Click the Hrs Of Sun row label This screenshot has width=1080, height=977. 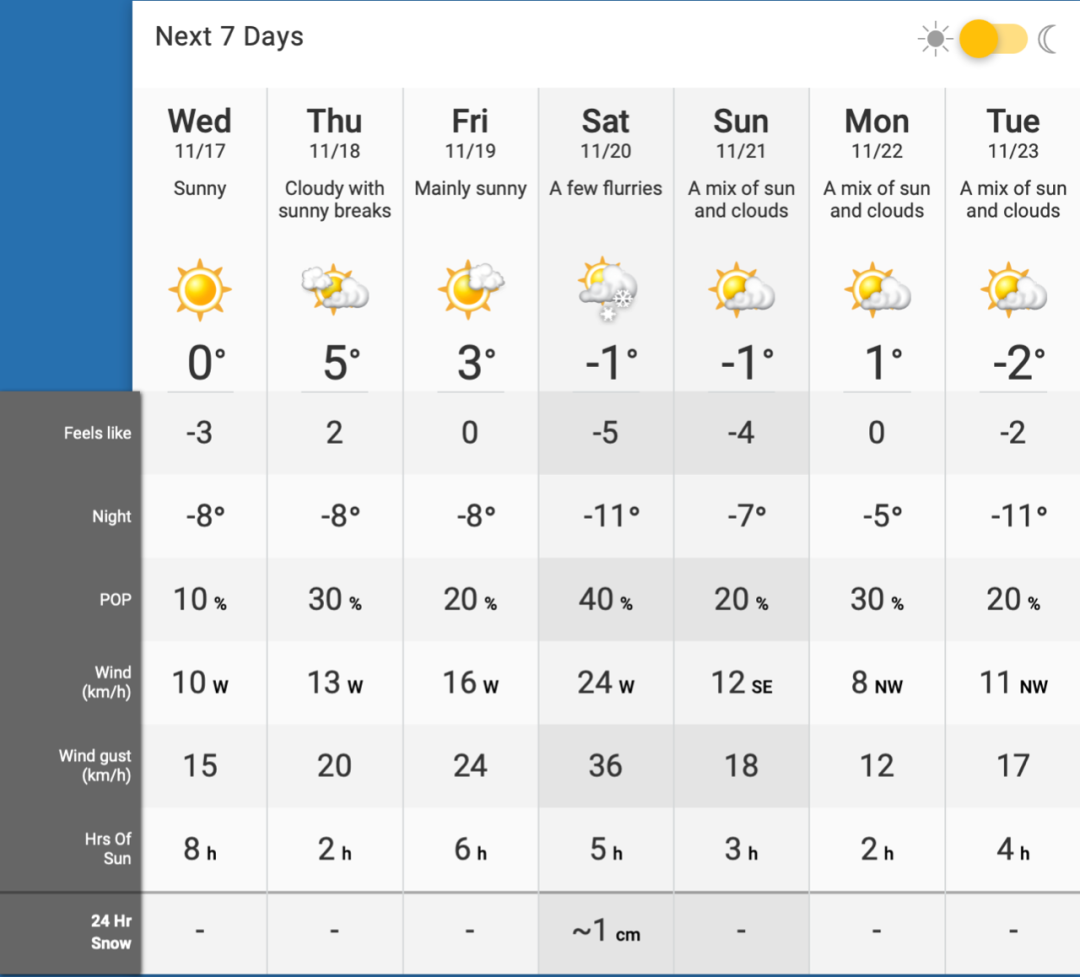108,849
